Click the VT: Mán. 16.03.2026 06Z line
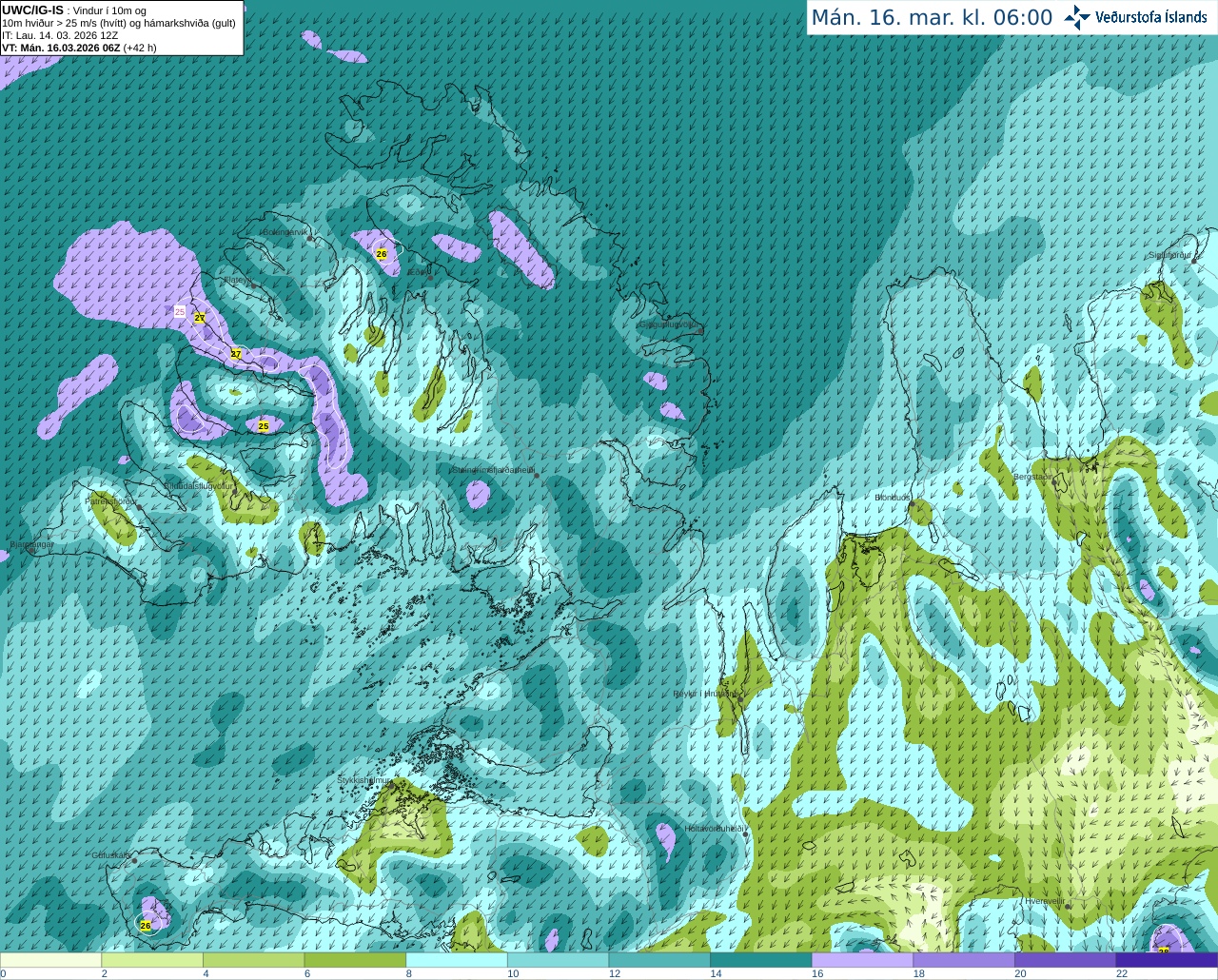This screenshot has width=1218, height=980. point(79,48)
